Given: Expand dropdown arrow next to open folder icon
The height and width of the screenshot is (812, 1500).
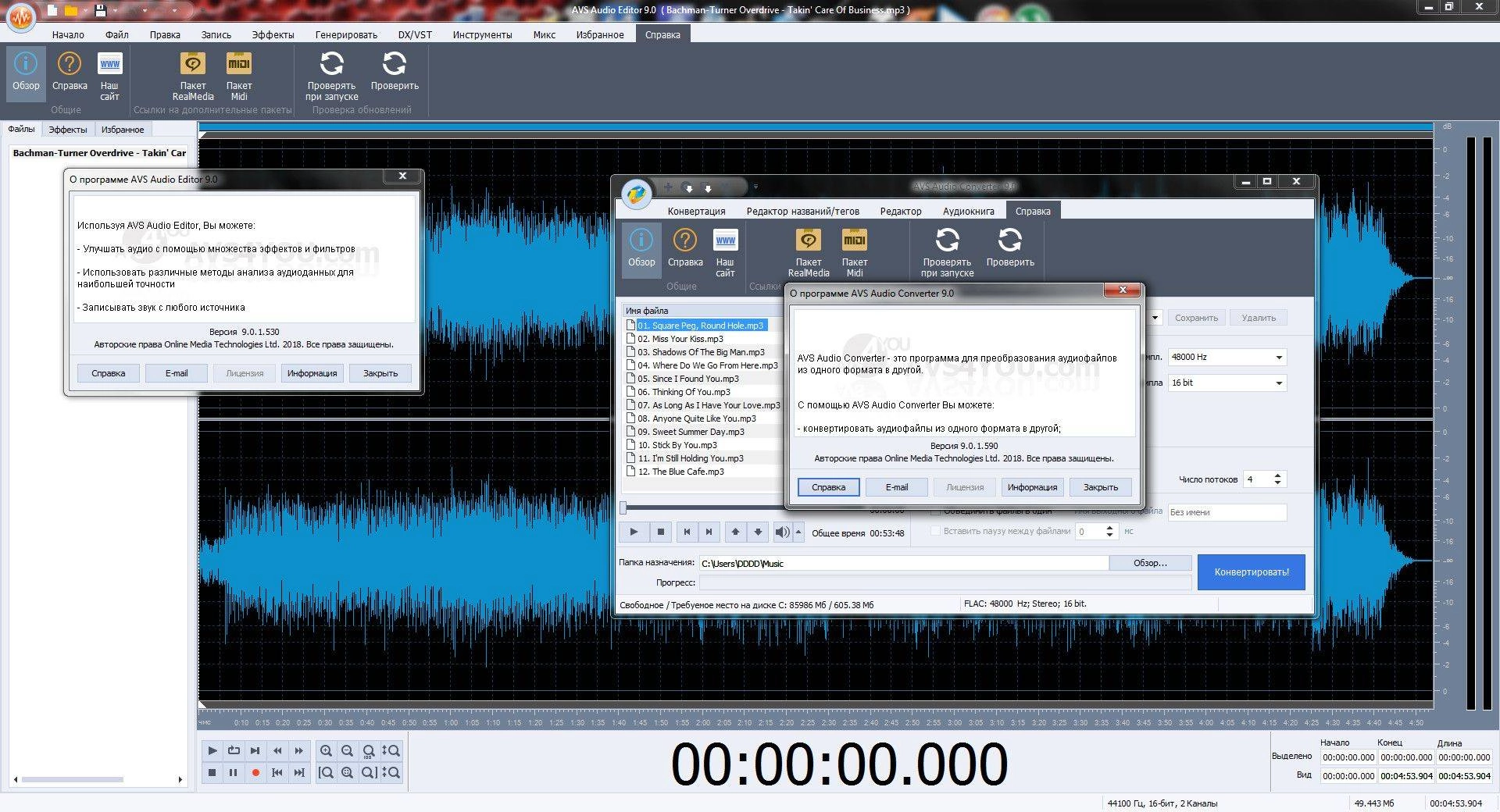Looking at the screenshot, I should tap(85, 11).
